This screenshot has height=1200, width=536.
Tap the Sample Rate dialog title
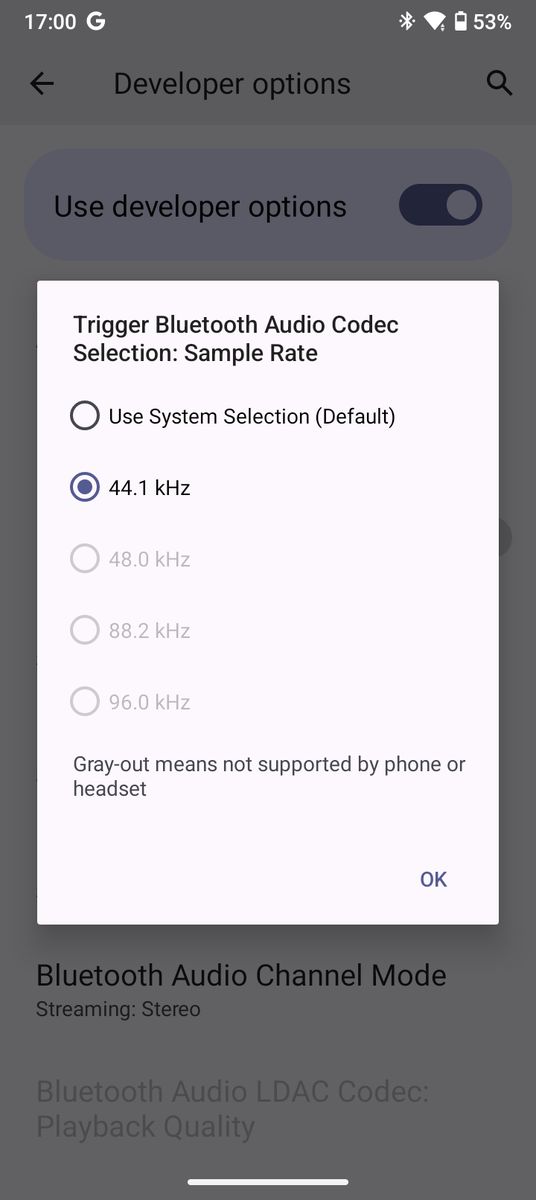(236, 338)
